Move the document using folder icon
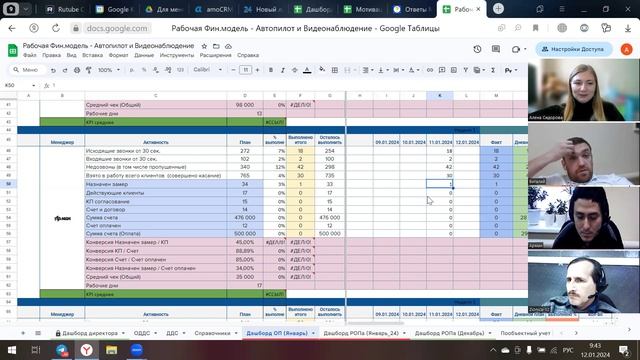This screenshot has height=360, width=640. click(216, 46)
